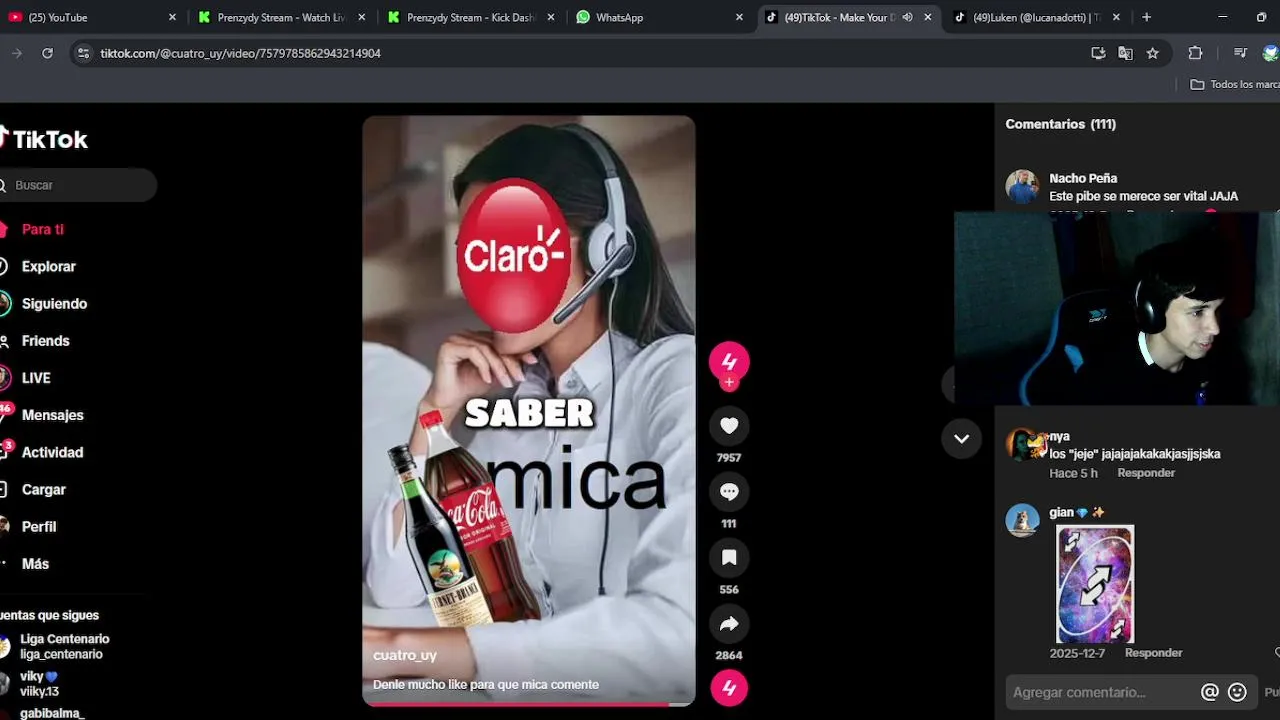Close the YouTube tab
This screenshot has width=1280, height=720.
(x=172, y=17)
